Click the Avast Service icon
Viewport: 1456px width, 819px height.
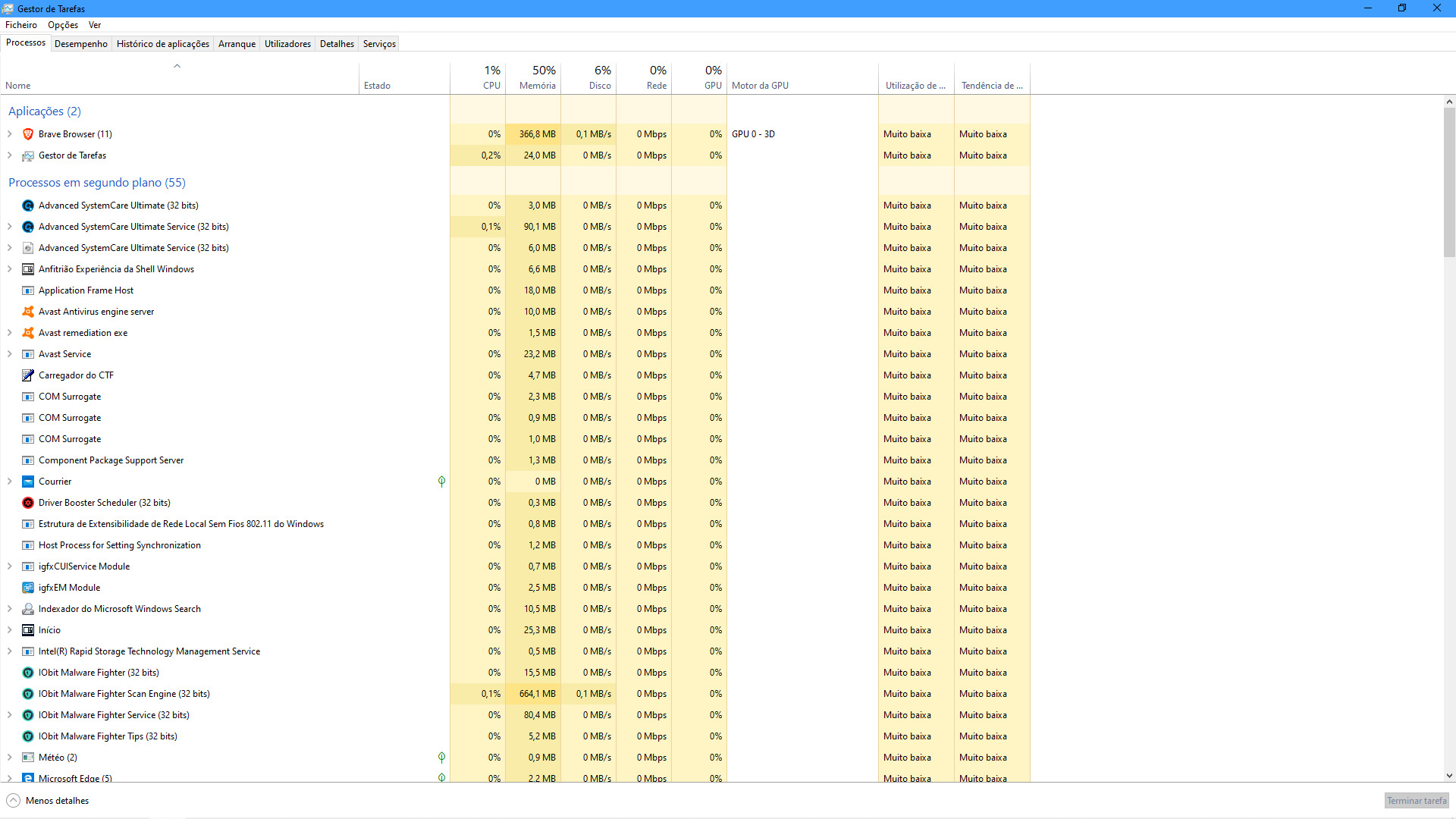click(x=28, y=354)
